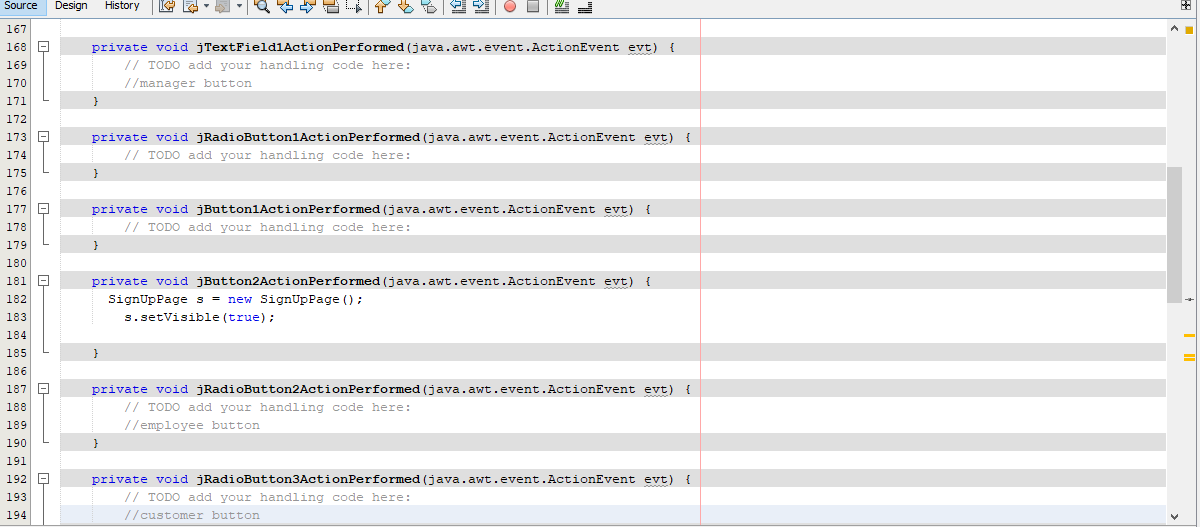The height and width of the screenshot is (527, 1200).
Task: Click line number 180 in the gutter
Action: coord(16,263)
